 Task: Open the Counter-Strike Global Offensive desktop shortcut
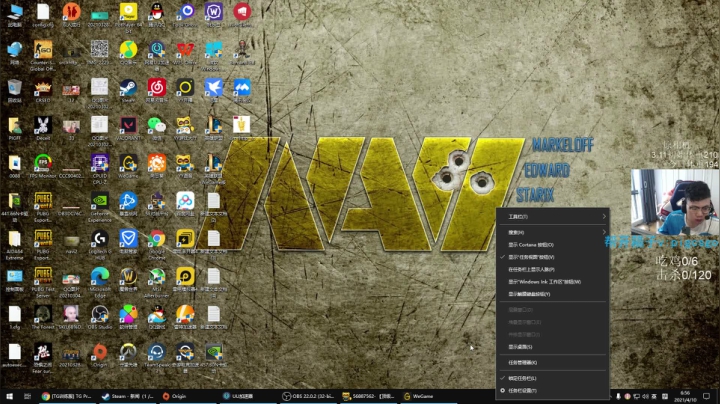[x=43, y=54]
